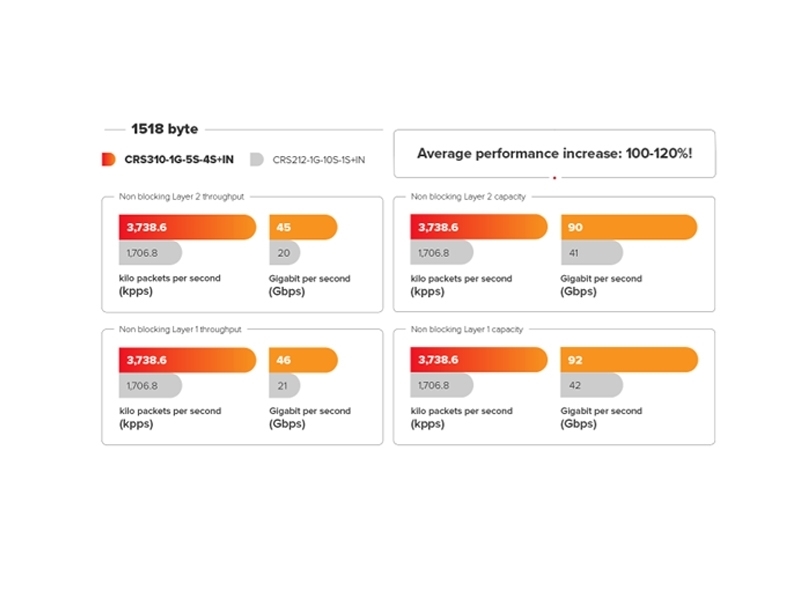This screenshot has height=600, width=800.
Task: Click the gray 20 Gbps bar
Action: coord(285,253)
